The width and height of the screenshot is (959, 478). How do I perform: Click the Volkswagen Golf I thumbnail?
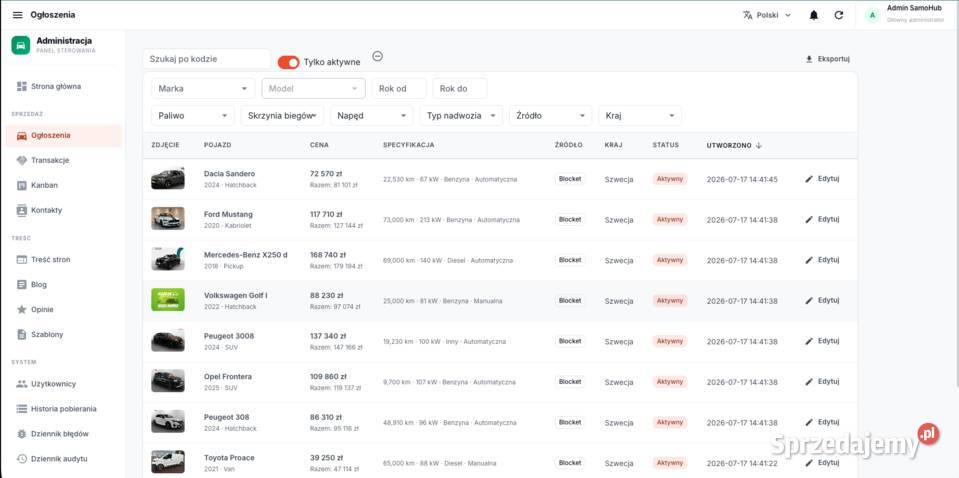(168, 300)
